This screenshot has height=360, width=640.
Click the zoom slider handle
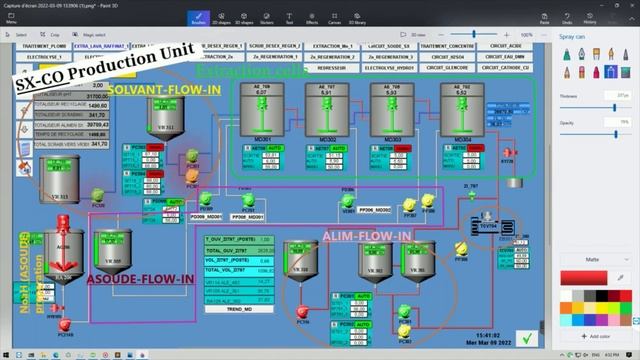tap(474, 34)
